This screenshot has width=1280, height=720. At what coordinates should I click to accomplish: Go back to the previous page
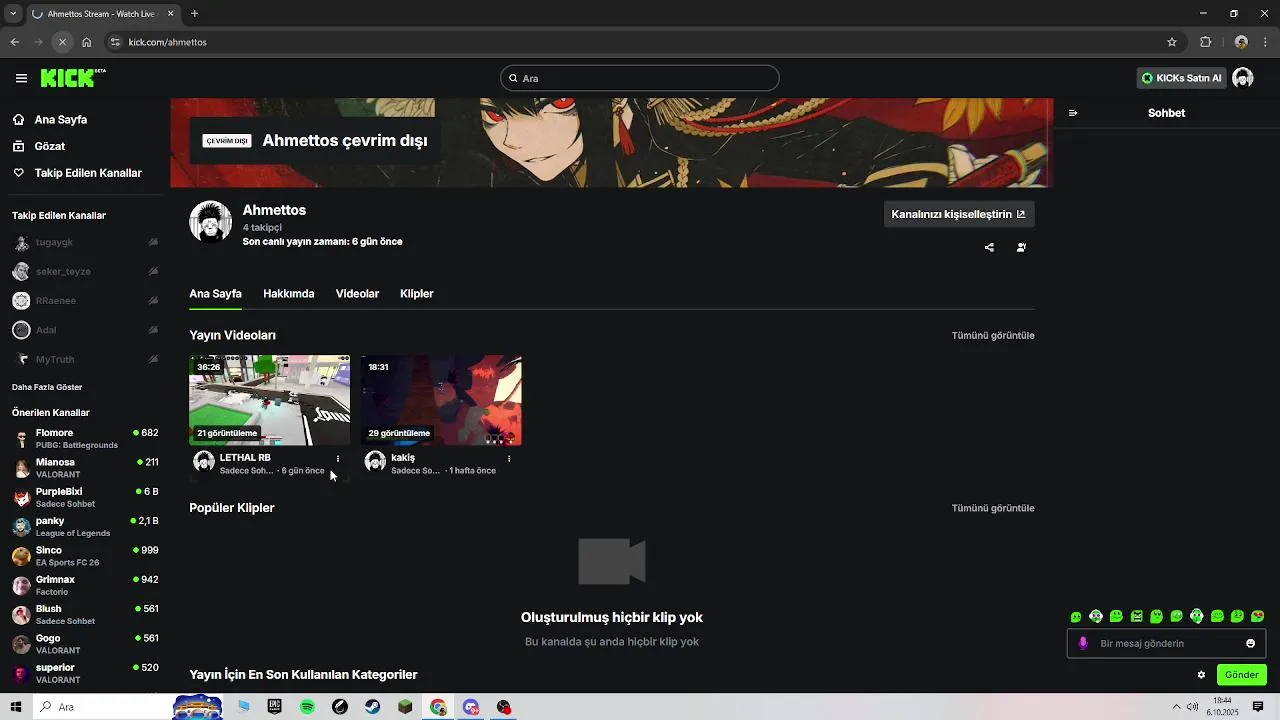pos(14,42)
